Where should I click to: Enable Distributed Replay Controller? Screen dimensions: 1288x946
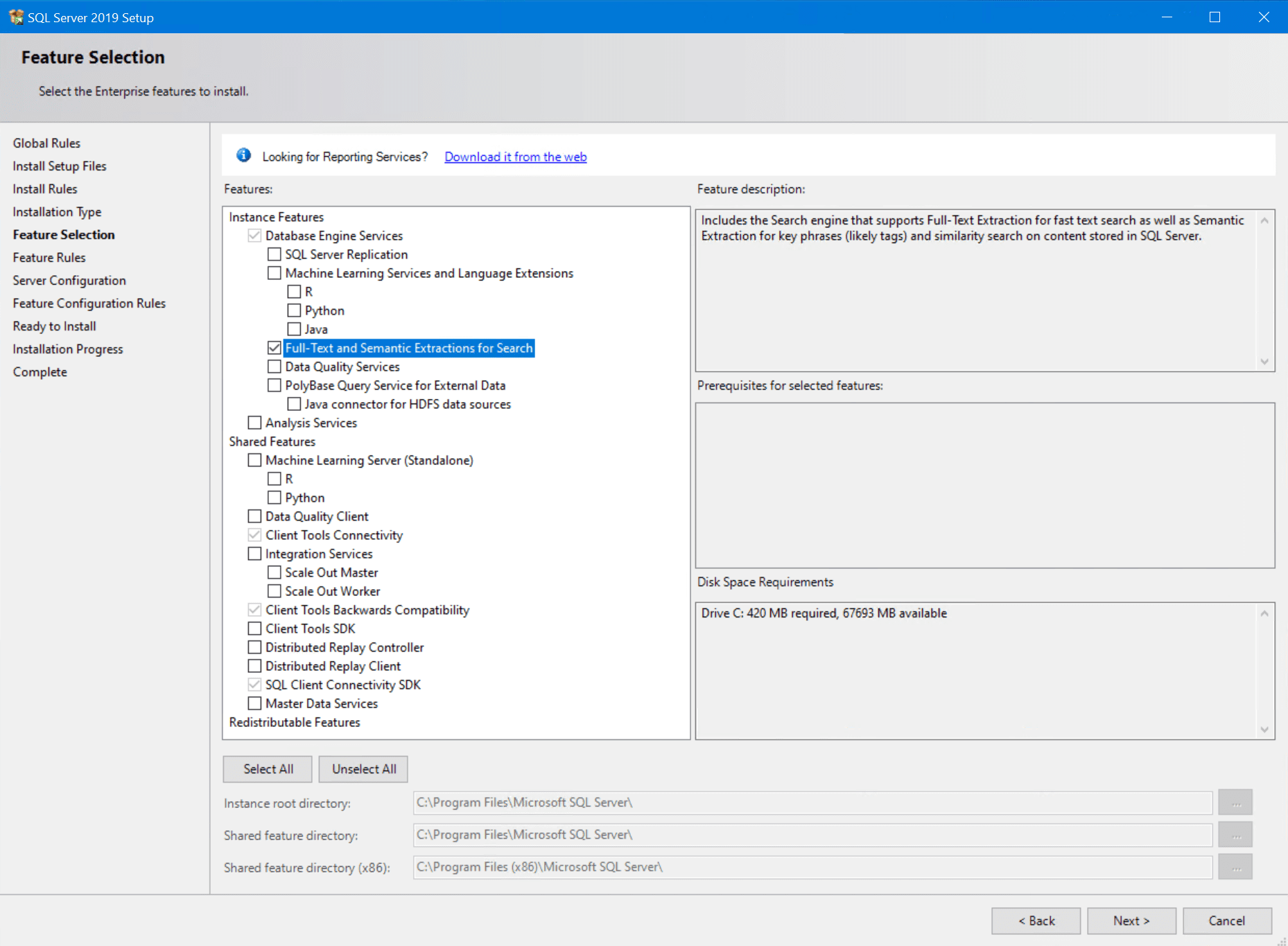(x=254, y=647)
